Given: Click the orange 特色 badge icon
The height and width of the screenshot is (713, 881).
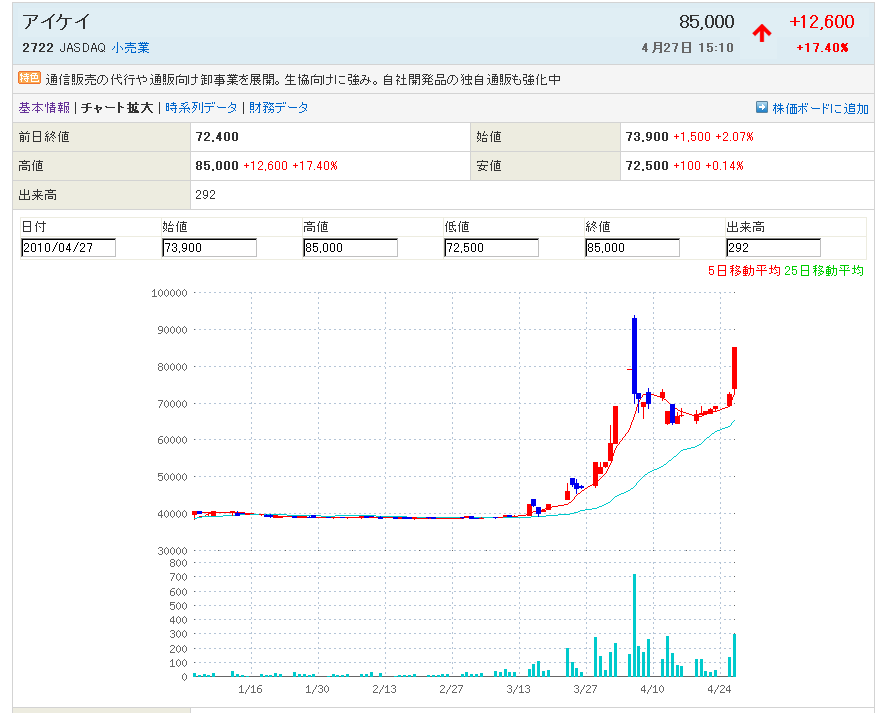Looking at the screenshot, I should (x=29, y=78).
